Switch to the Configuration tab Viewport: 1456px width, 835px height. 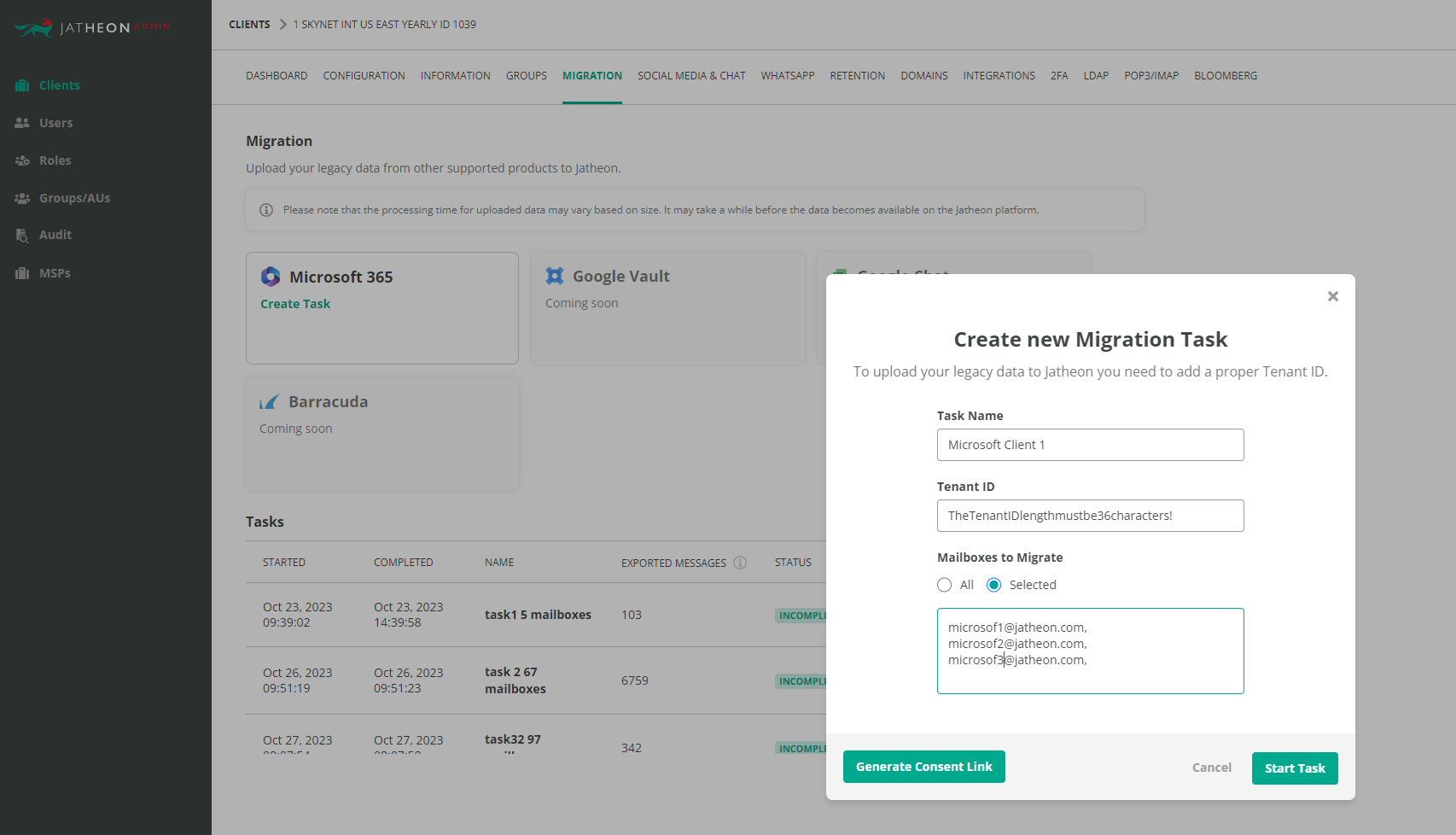(x=364, y=76)
